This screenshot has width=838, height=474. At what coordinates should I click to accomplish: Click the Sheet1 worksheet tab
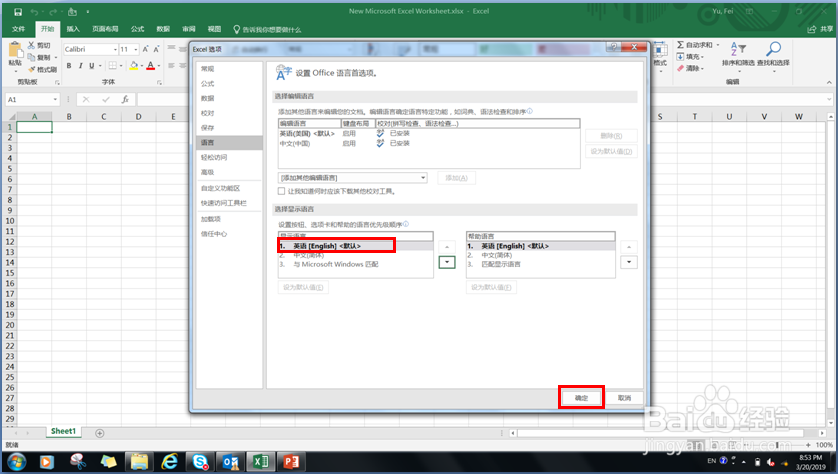(x=63, y=431)
